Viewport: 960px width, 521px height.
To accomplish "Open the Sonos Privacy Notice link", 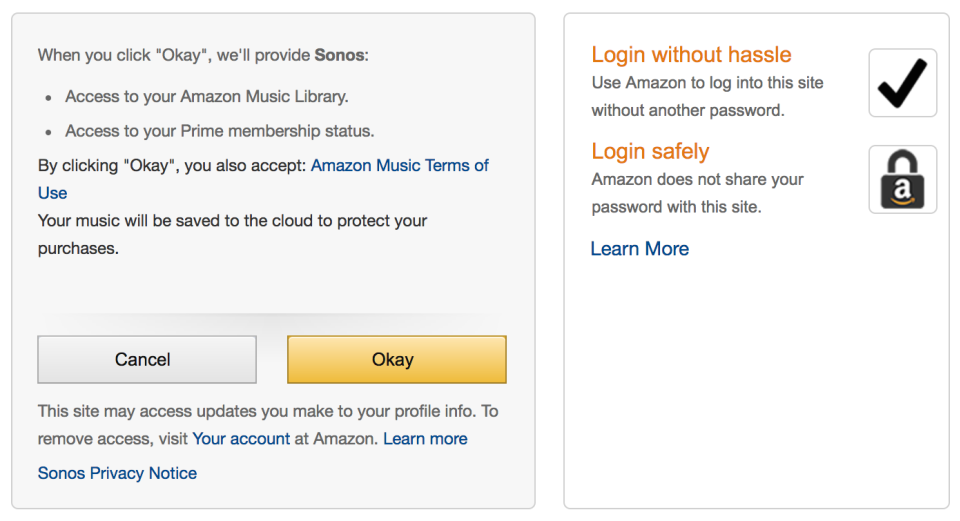I will (118, 473).
